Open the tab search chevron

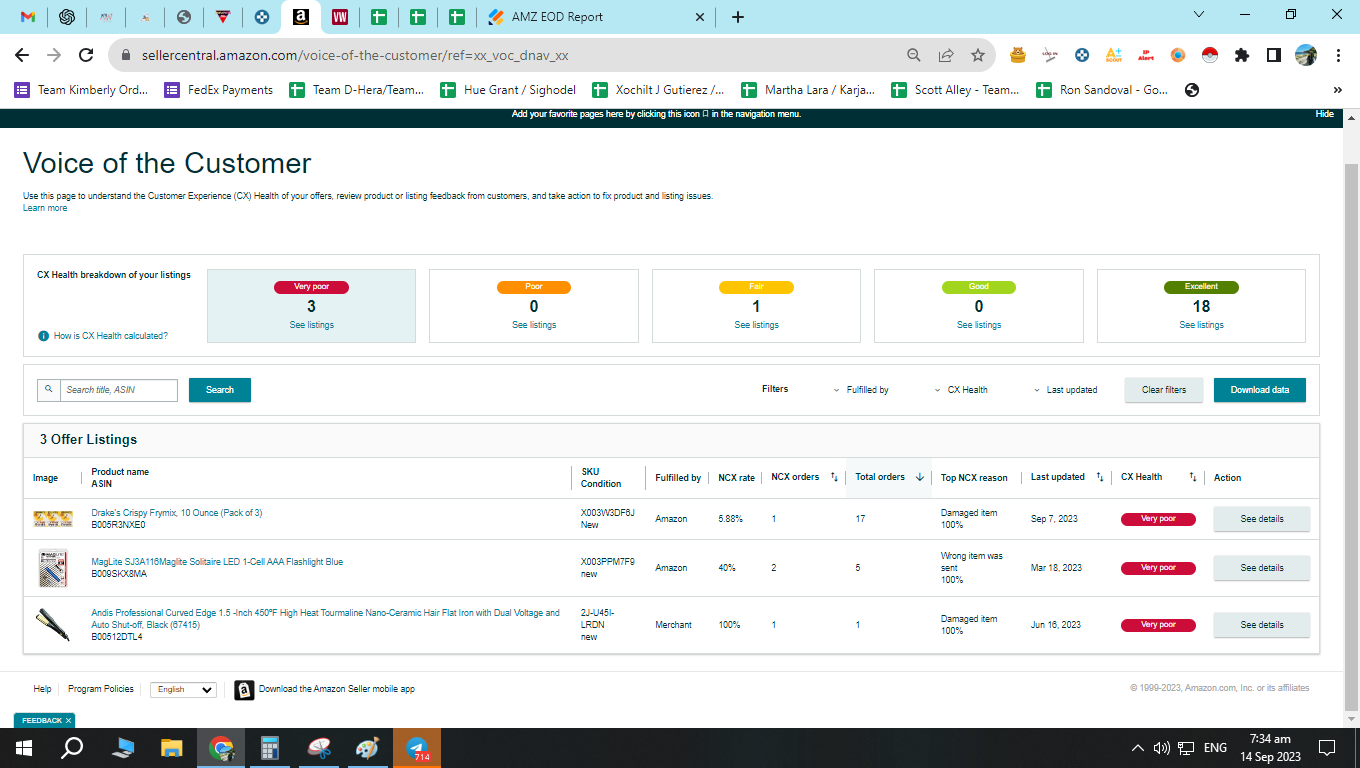1199,15
